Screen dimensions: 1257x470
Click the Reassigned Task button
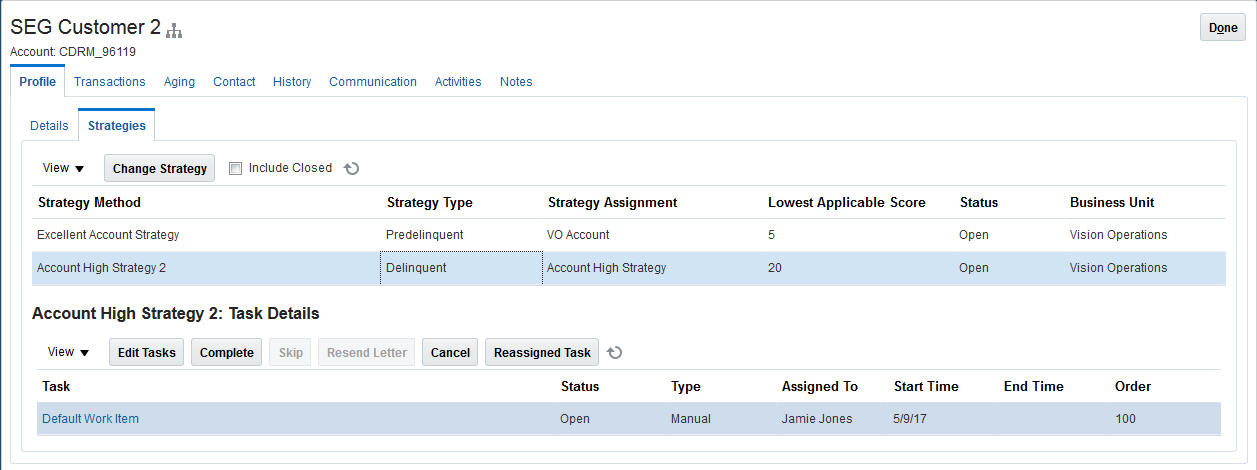(542, 352)
